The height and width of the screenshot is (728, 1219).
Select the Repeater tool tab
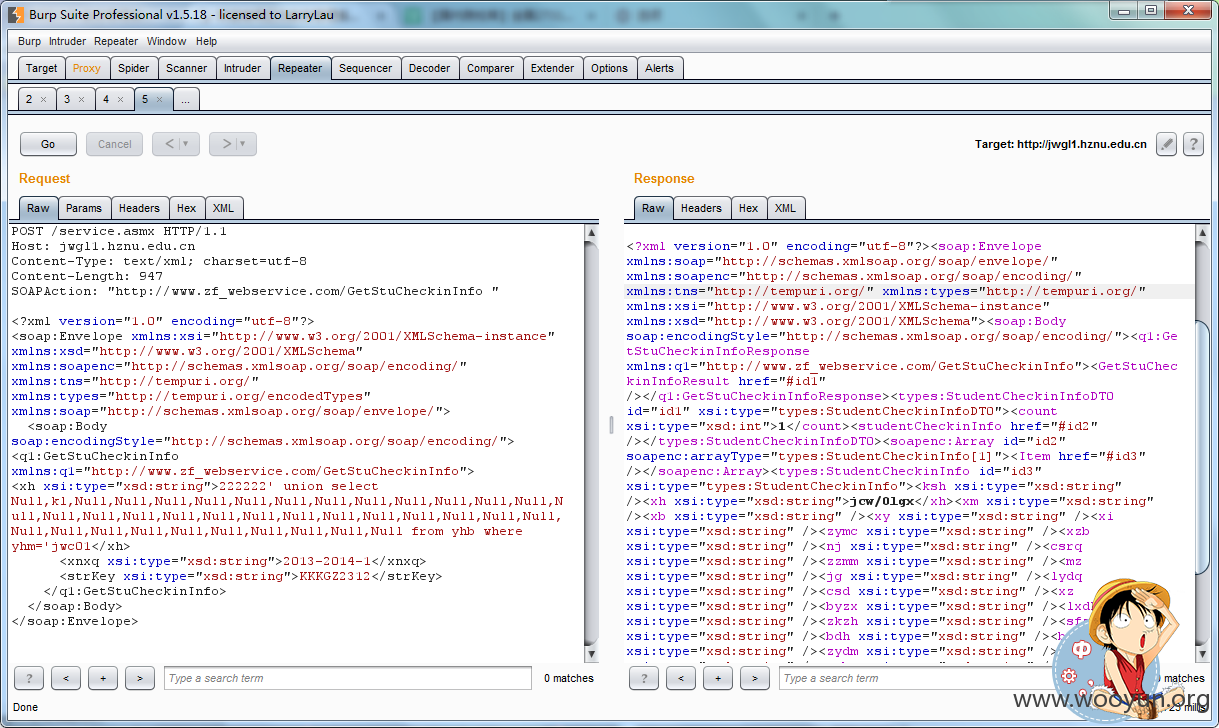tap(300, 68)
